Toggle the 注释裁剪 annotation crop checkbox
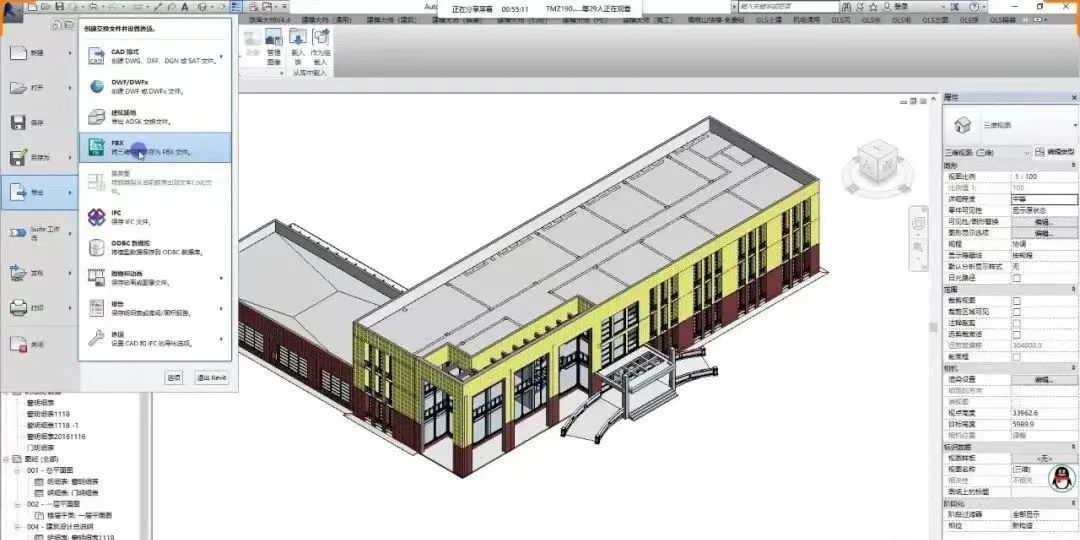Screen dimensions: 1080x540 tap(1017, 323)
